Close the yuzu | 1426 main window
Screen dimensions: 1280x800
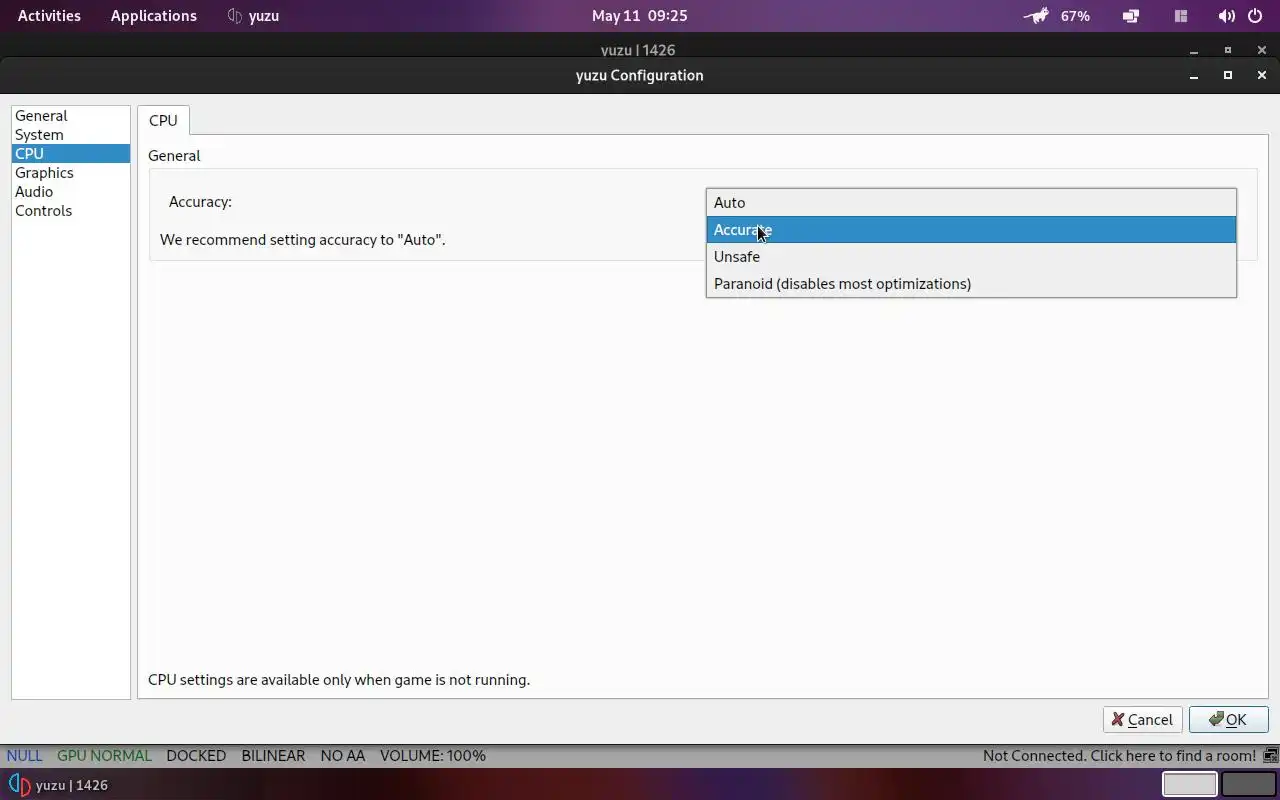pos(1261,50)
